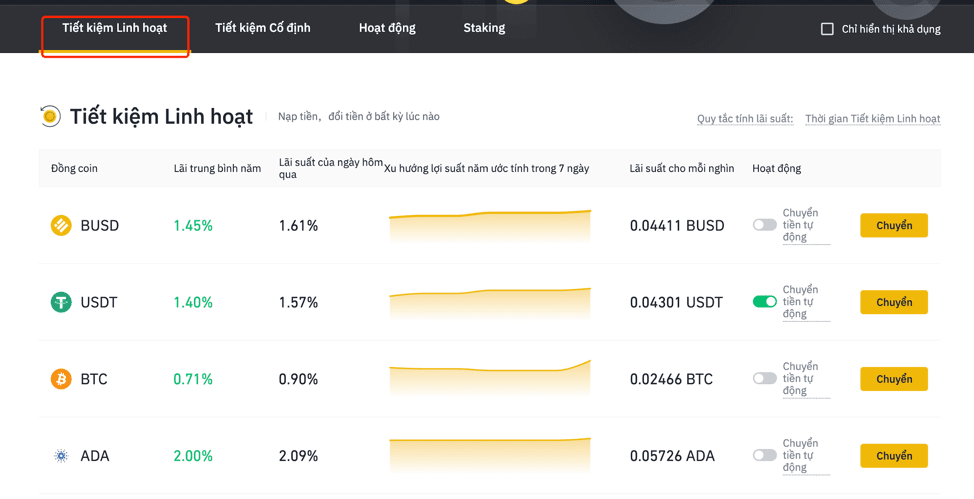This screenshot has height=499, width=974.
Task: Click the Chuyển button for USDT
Action: (894, 302)
